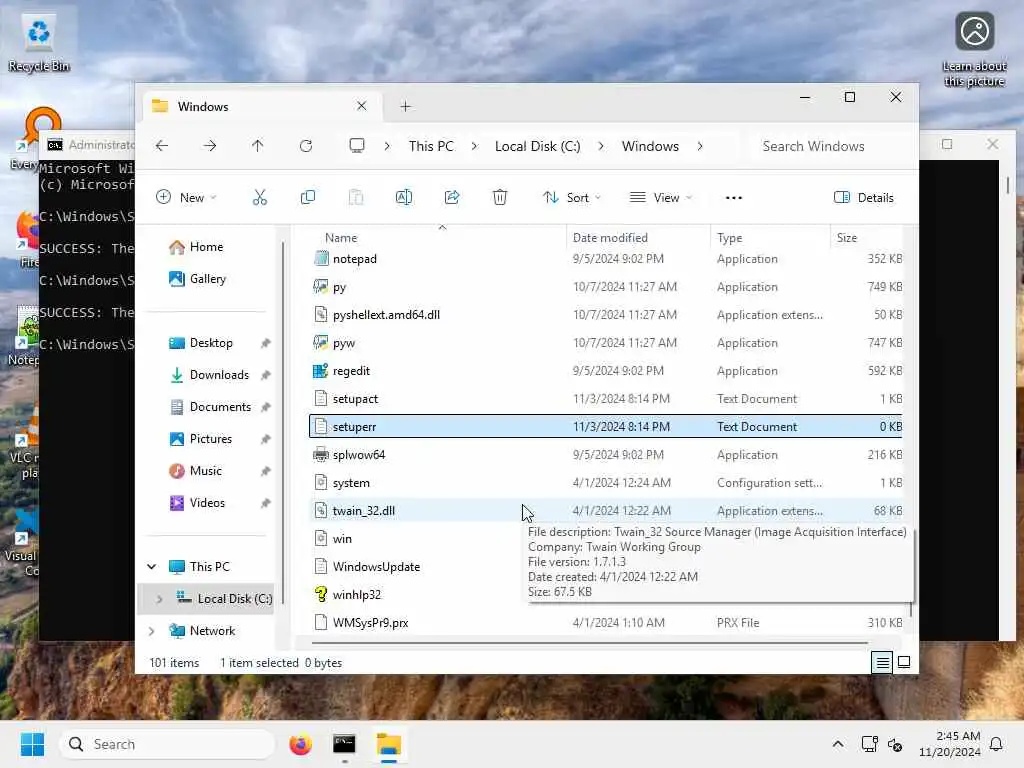
Task: Expand the Network tree node
Action: click(152, 631)
